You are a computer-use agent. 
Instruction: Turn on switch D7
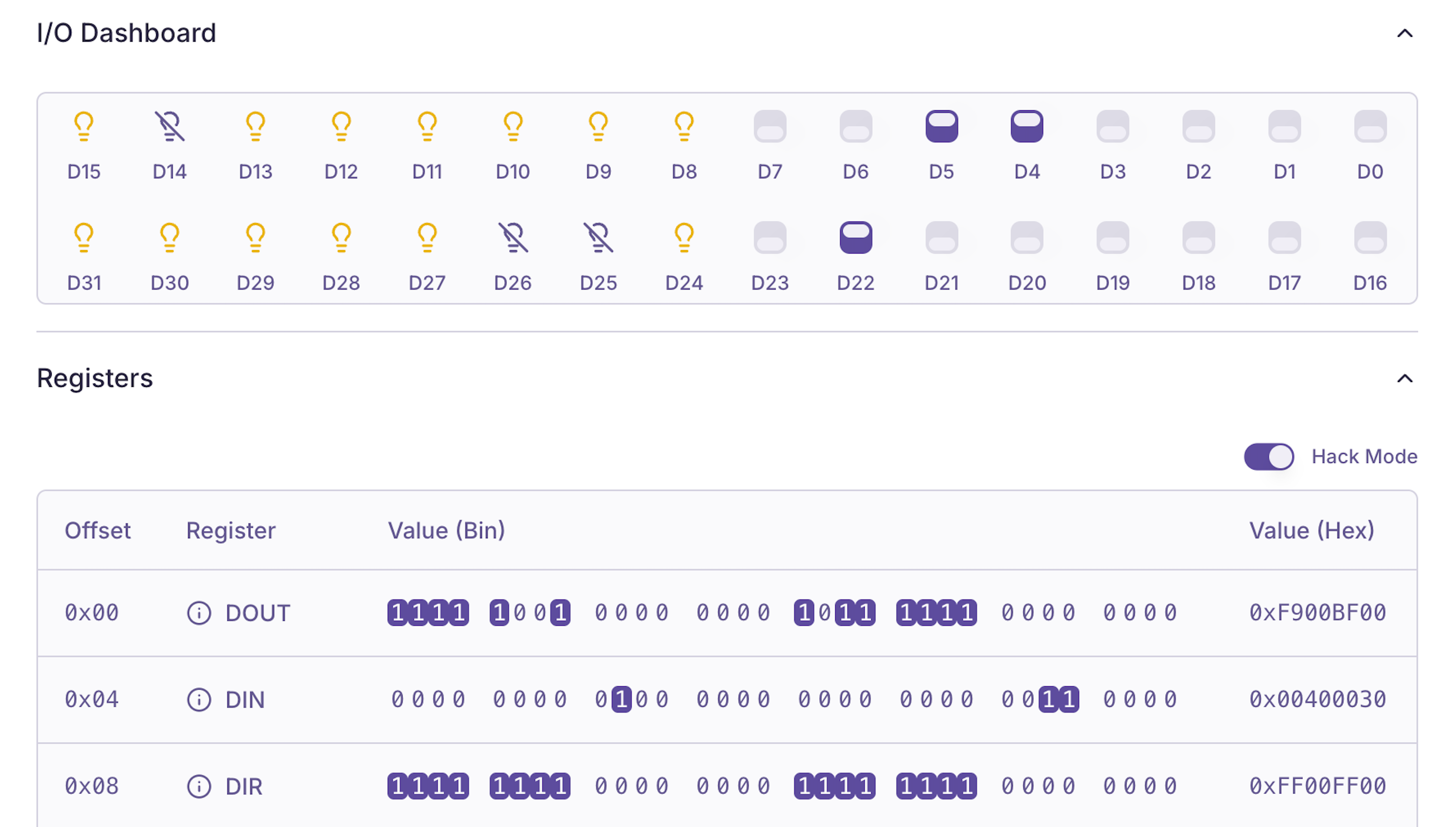(770, 126)
